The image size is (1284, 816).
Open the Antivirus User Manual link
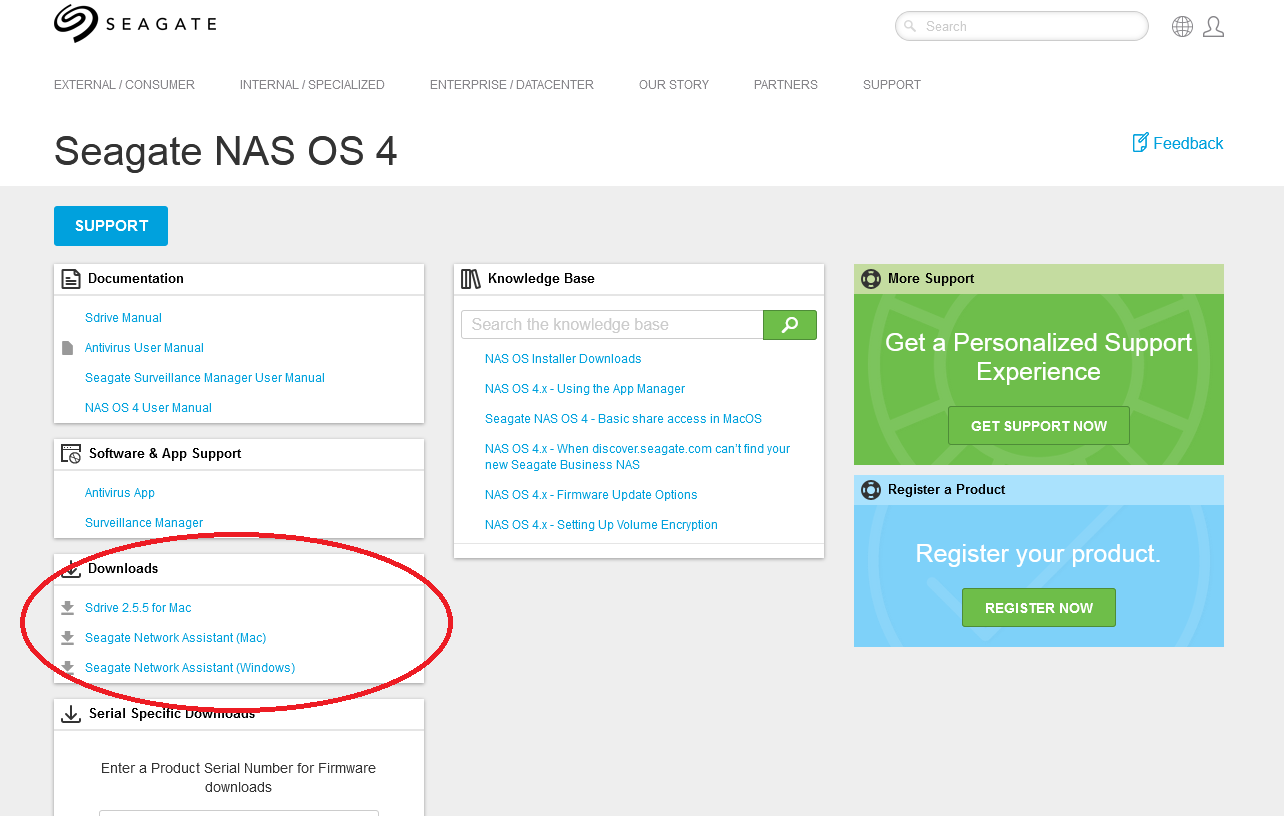pos(144,348)
